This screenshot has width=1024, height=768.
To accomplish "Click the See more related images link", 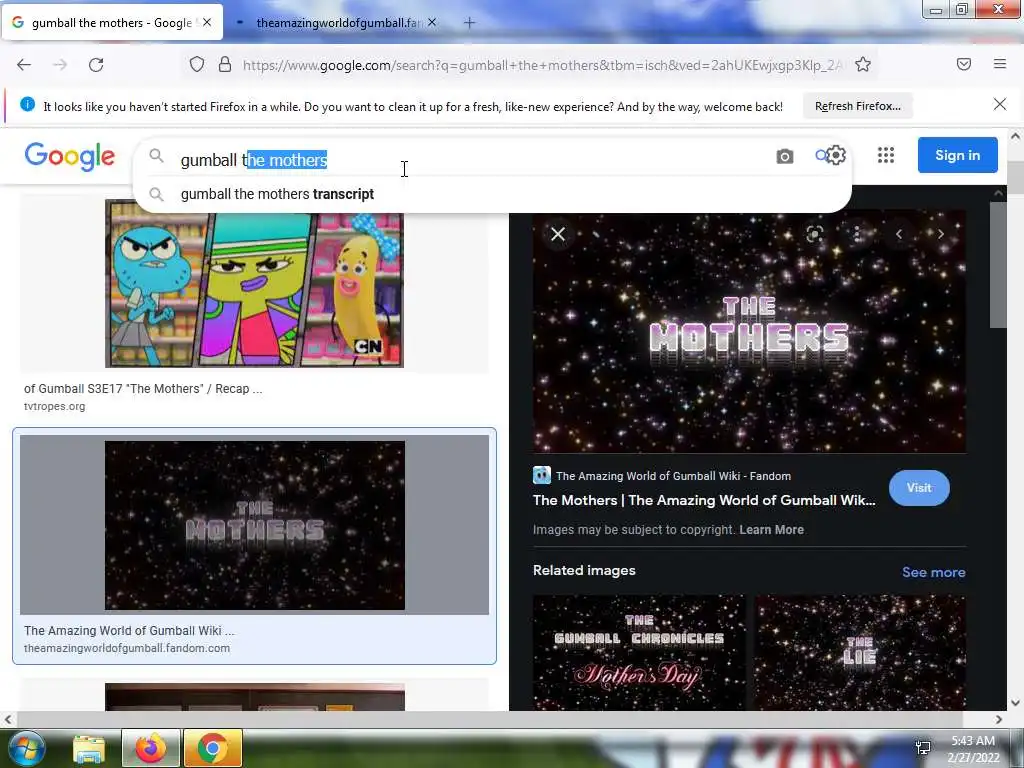I will pos(933,572).
